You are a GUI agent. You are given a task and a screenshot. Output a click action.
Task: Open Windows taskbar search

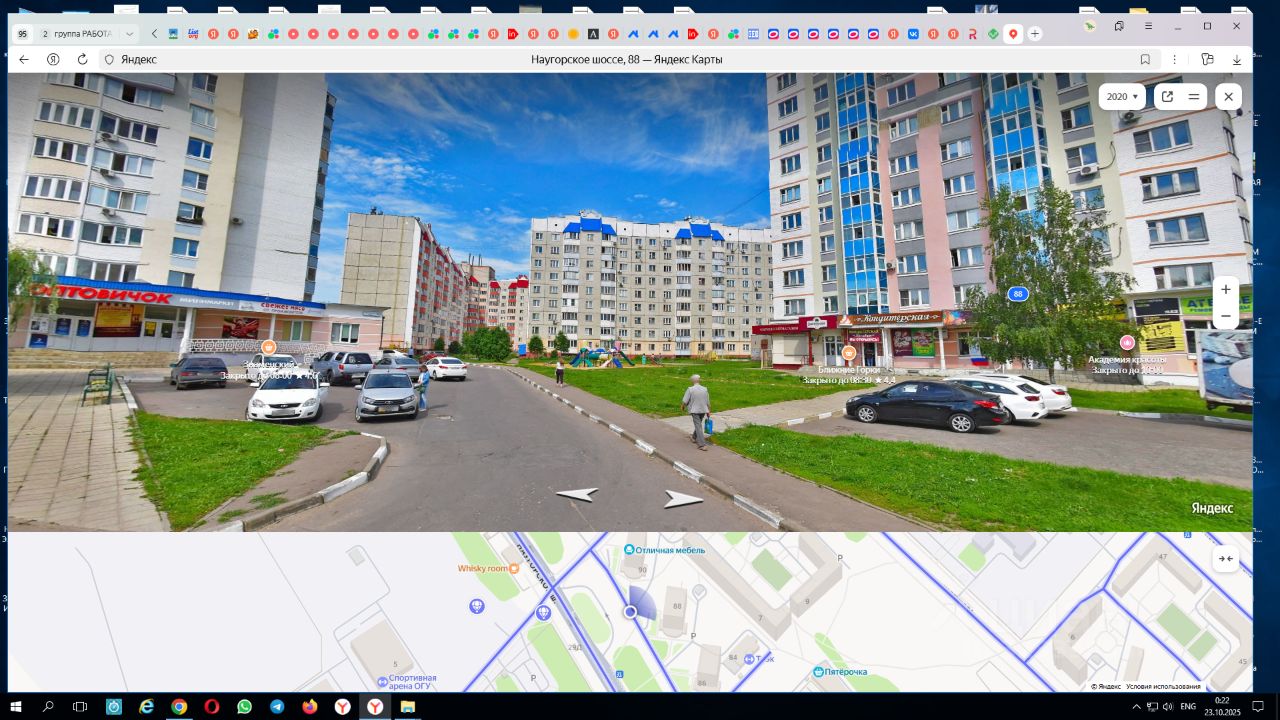48,707
